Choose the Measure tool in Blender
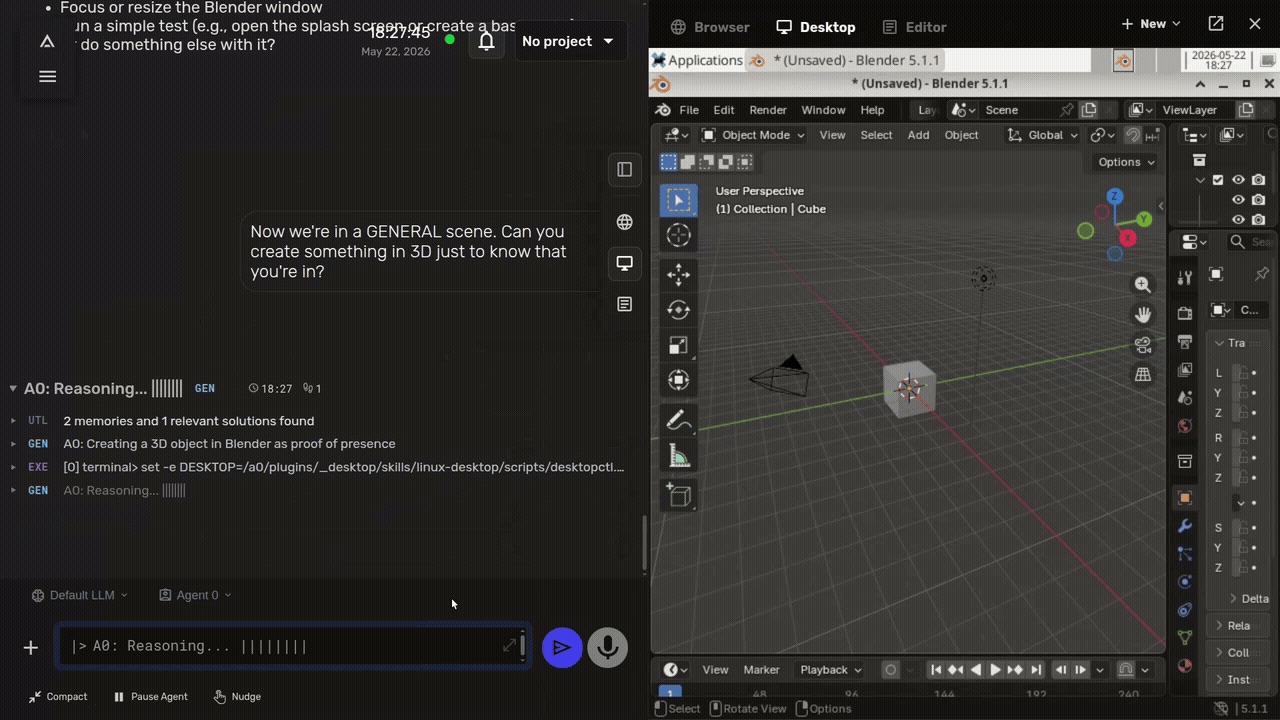Viewport: 1280px width, 720px height. [679, 457]
